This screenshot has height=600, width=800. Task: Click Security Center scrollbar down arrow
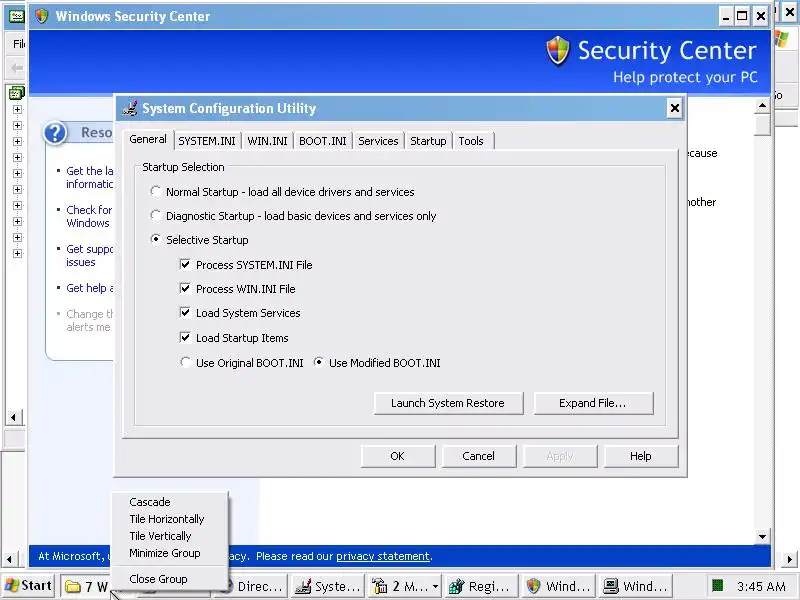tap(762, 536)
